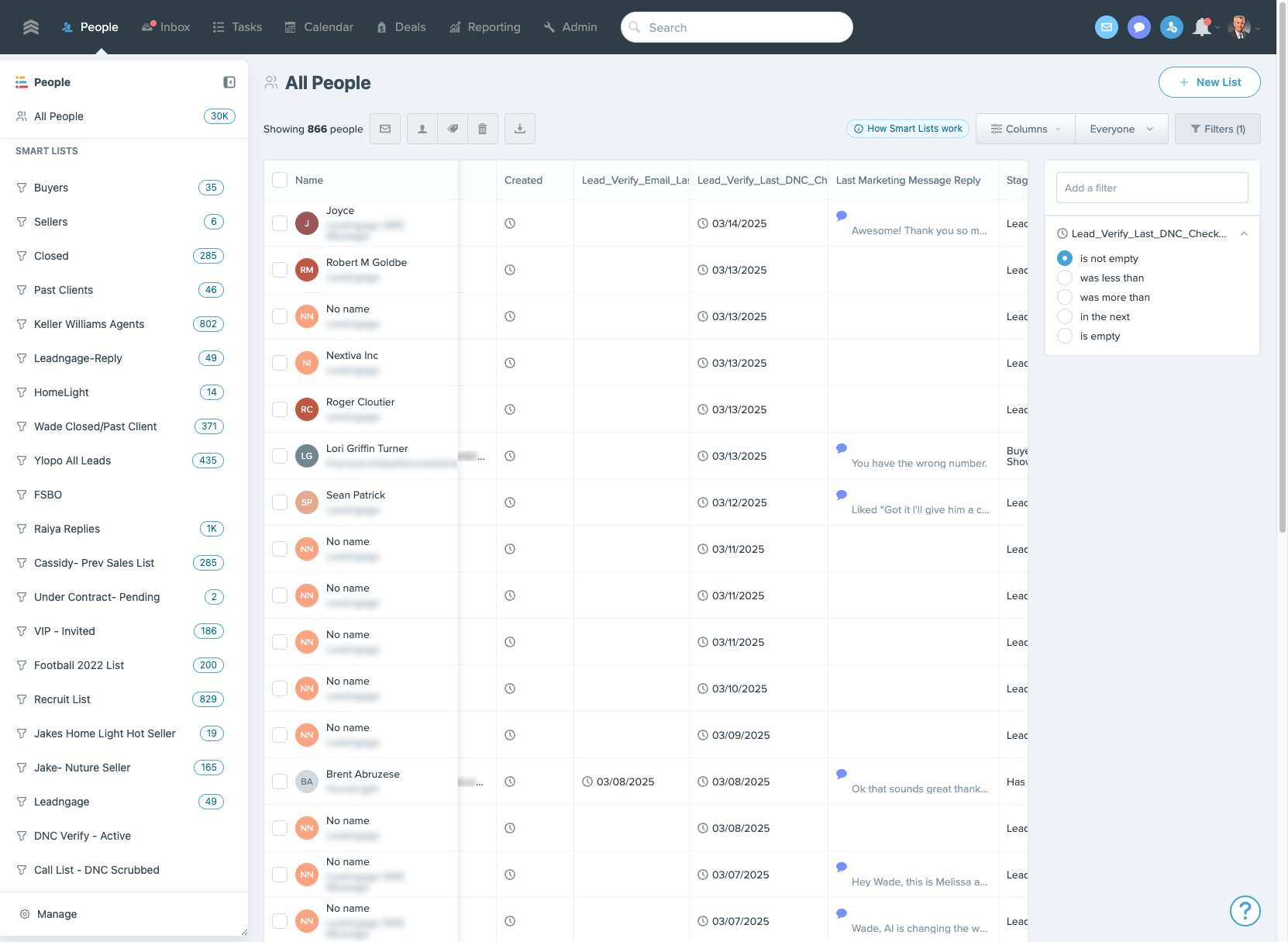Switch to the Deals tab
The height and width of the screenshot is (942, 1288).
tap(401, 27)
